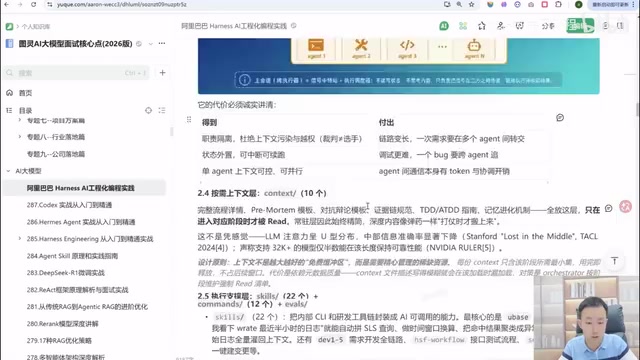Open the collaborators person icon
Screen dimensions: 640x360
tap(501, 26)
